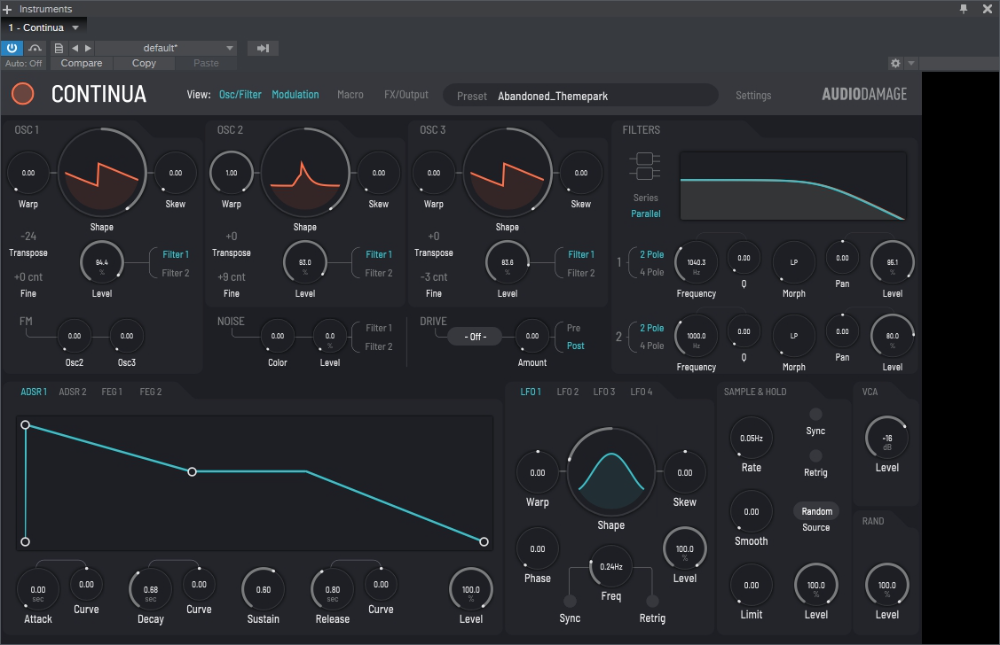Click the RAND Level knob
This screenshot has height=645, width=1000.
pos(886,585)
